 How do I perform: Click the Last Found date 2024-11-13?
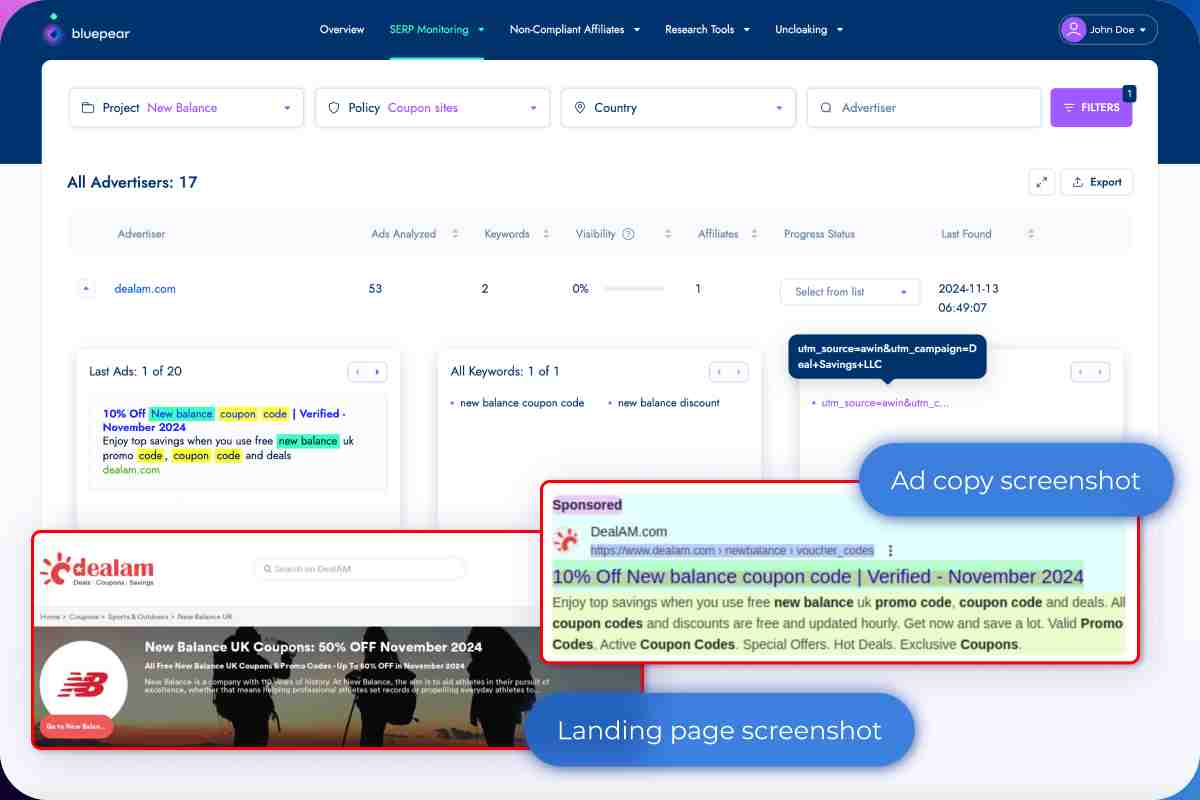(968, 289)
